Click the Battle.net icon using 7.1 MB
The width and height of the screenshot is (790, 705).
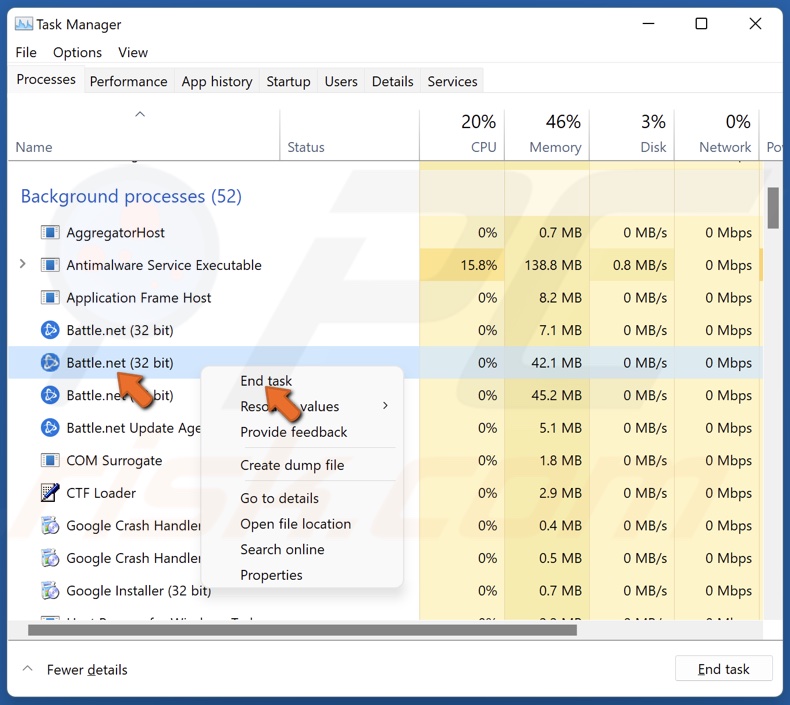tap(50, 330)
